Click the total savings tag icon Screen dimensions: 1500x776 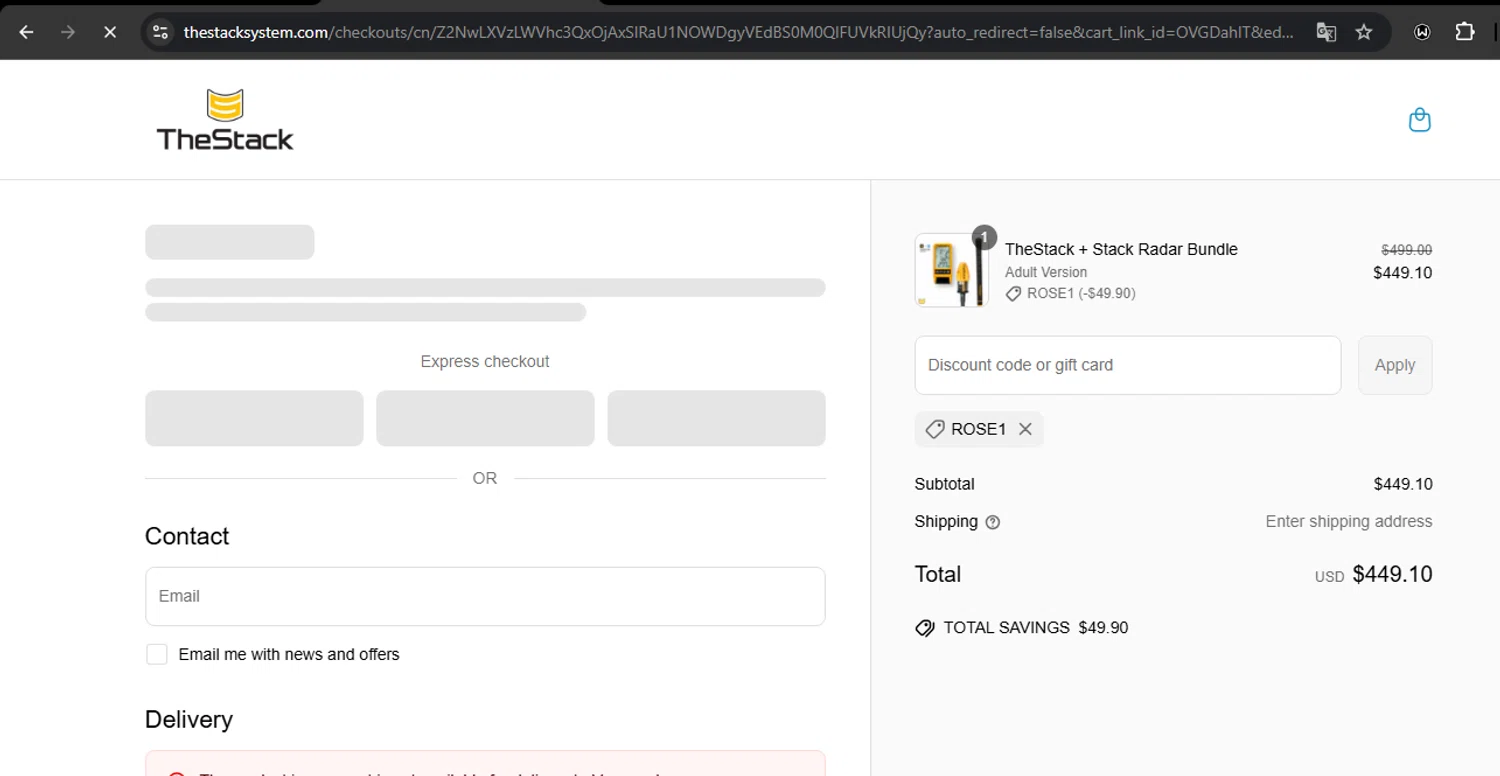[x=925, y=628]
